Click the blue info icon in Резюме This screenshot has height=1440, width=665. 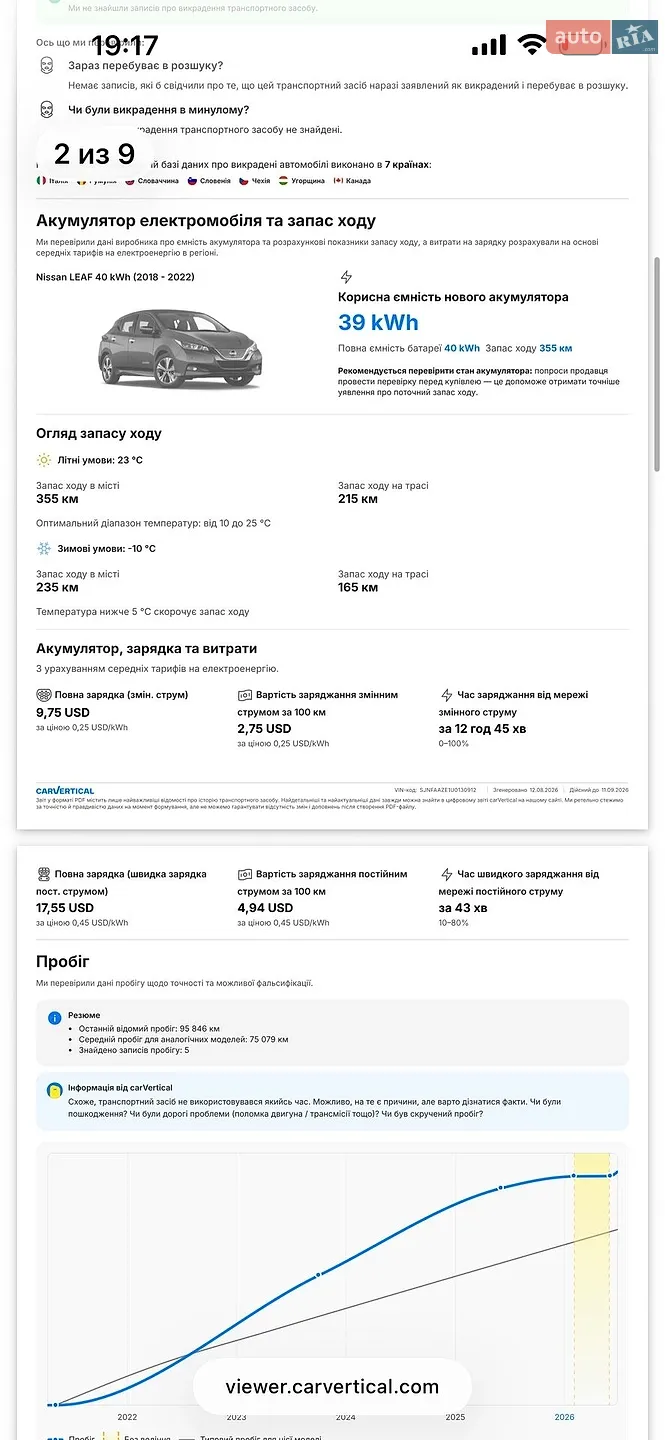point(55,1018)
